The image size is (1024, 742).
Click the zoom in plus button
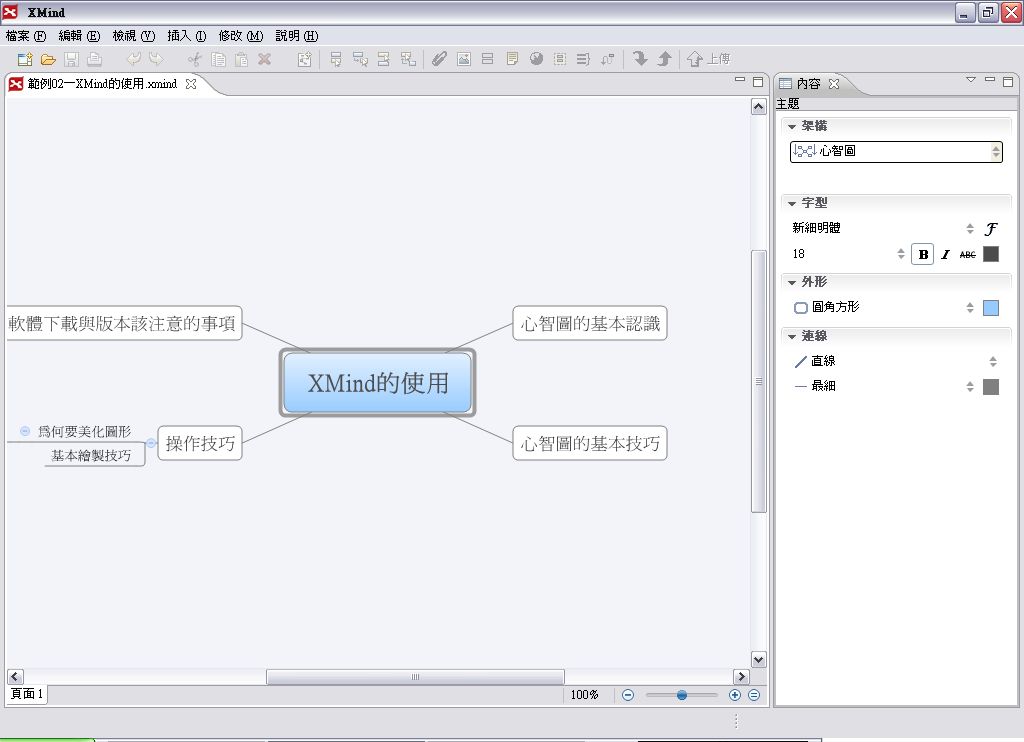(735, 696)
